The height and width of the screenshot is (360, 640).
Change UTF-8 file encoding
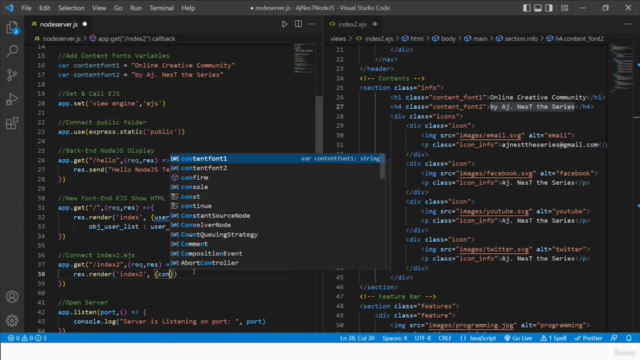(422, 338)
